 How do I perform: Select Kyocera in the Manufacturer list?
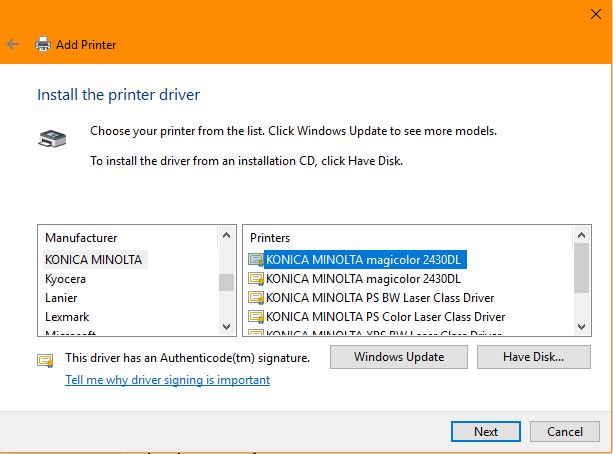pyautogui.click(x=66, y=279)
